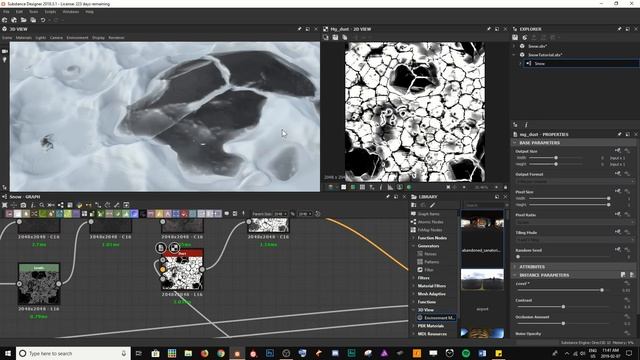The image size is (640, 360).
Task: Select the Dust node thumbnail in graph
Action: [x=182, y=270]
